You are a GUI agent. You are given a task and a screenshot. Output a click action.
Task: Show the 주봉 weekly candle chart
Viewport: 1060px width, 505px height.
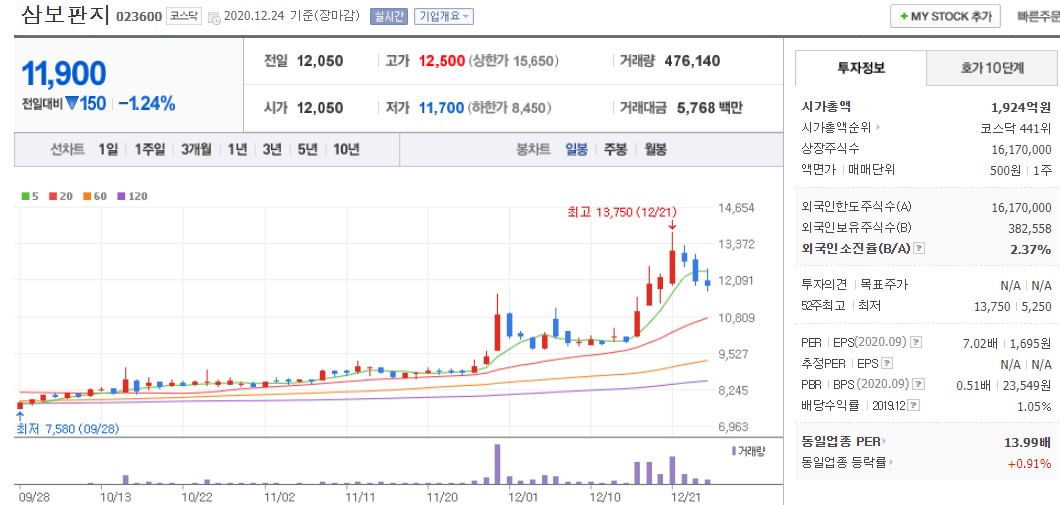point(615,149)
